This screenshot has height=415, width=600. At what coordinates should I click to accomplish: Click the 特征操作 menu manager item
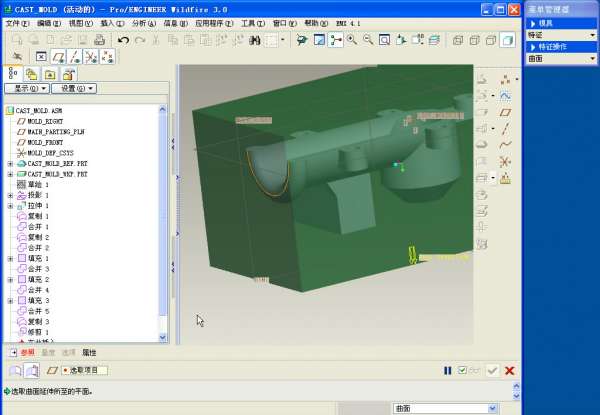[x=561, y=47]
